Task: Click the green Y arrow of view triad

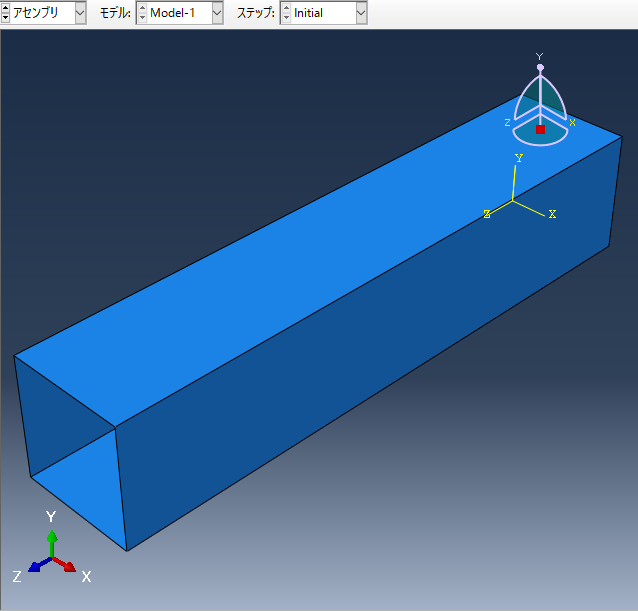Action: (x=52, y=540)
